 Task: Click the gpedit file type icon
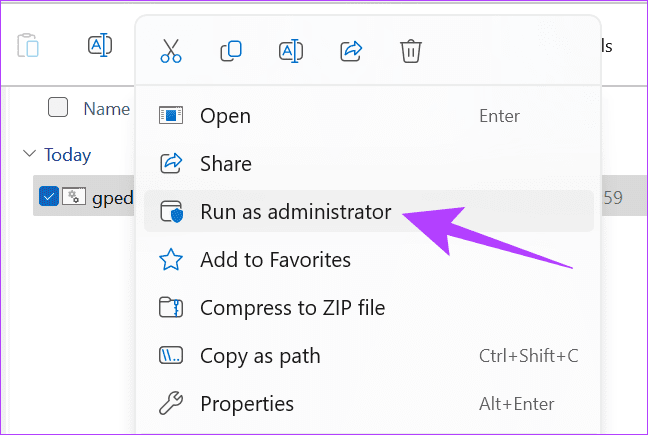click(x=74, y=197)
